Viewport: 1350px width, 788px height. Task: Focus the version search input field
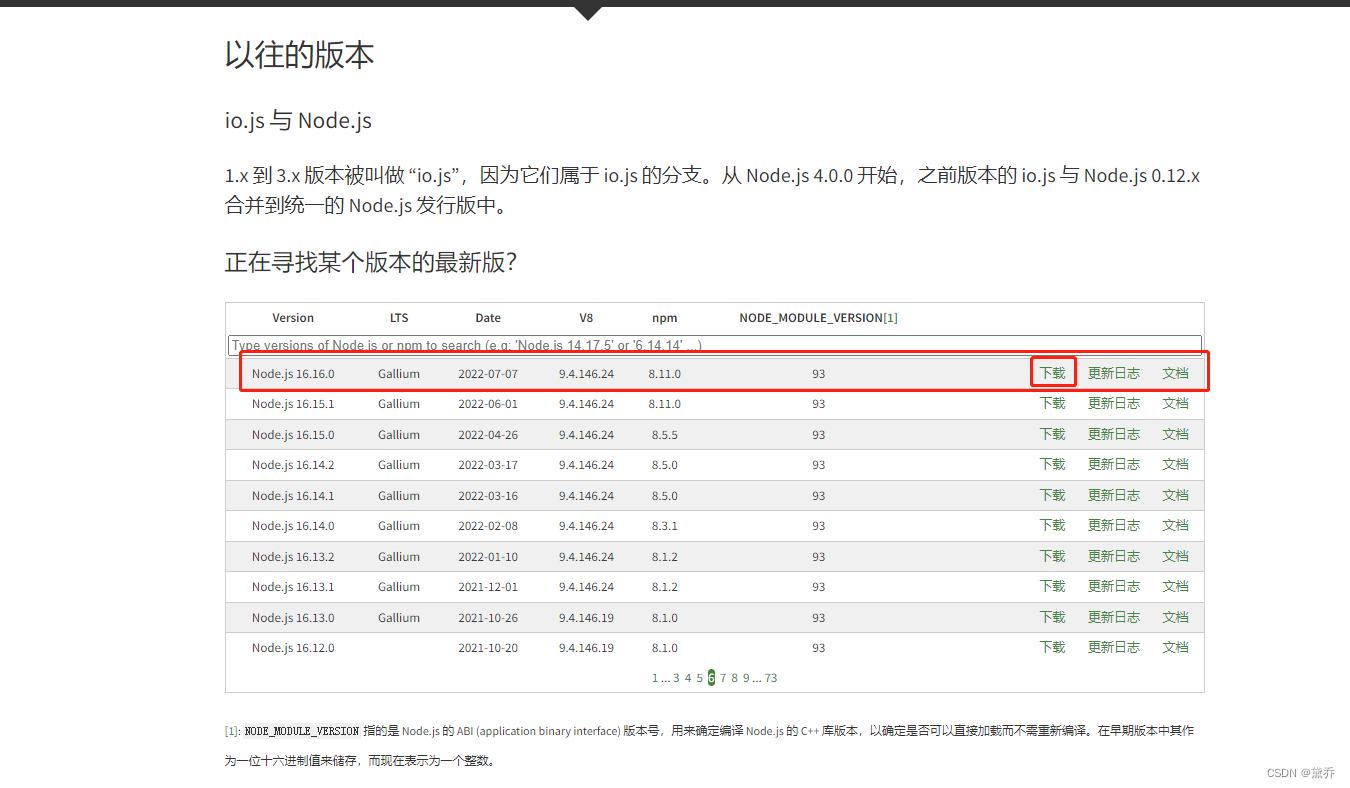pos(714,345)
